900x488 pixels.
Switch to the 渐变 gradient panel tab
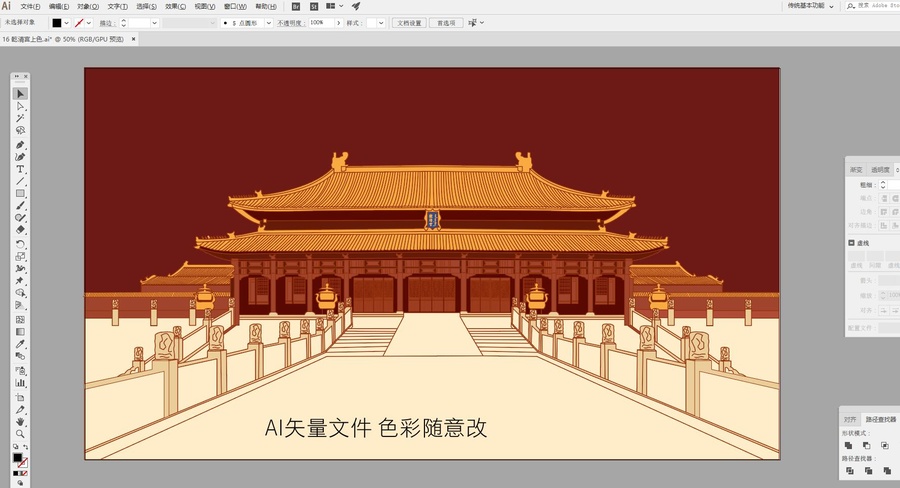click(x=856, y=170)
